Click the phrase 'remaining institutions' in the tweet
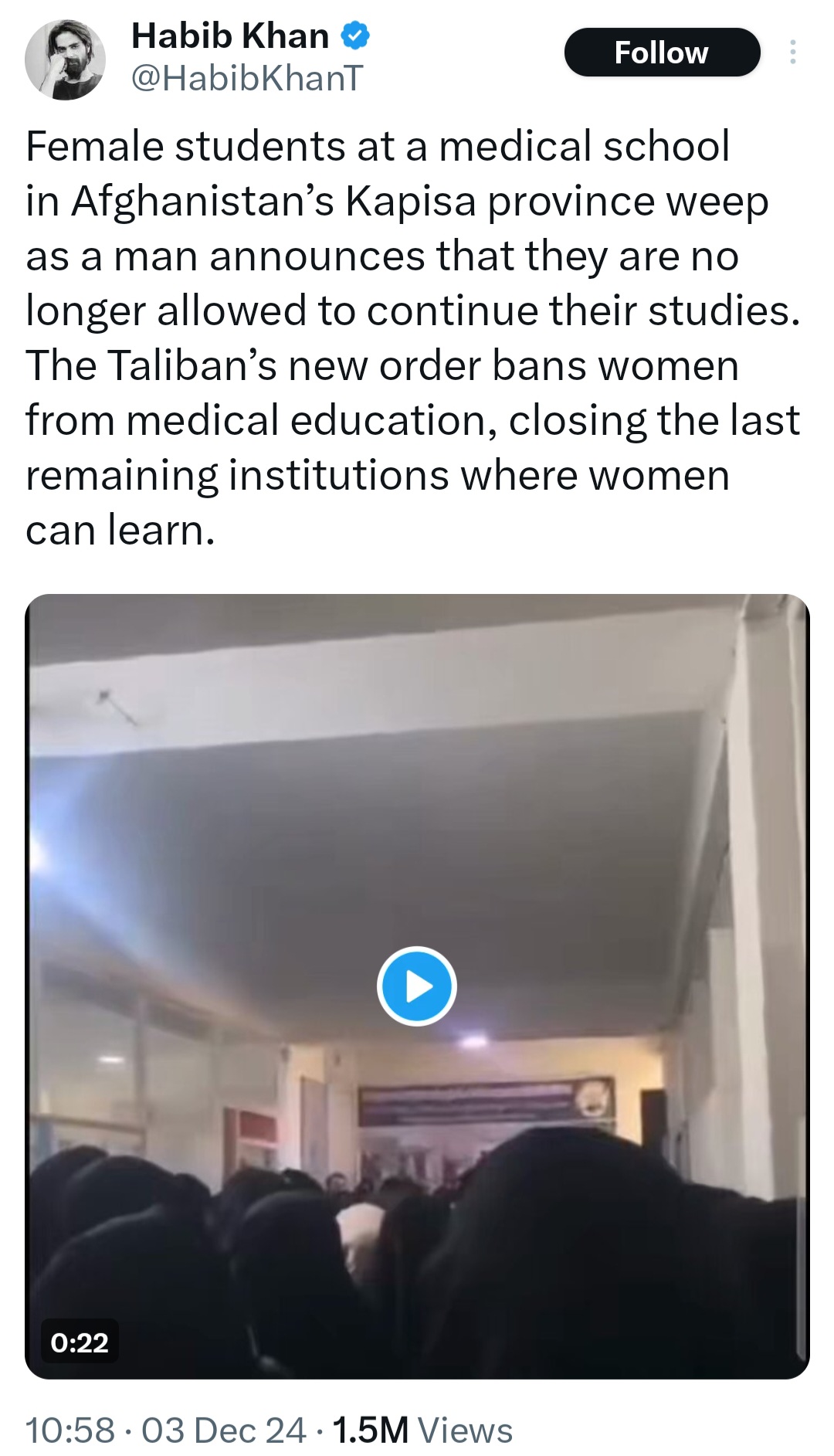The image size is (834, 1456). tap(237, 476)
